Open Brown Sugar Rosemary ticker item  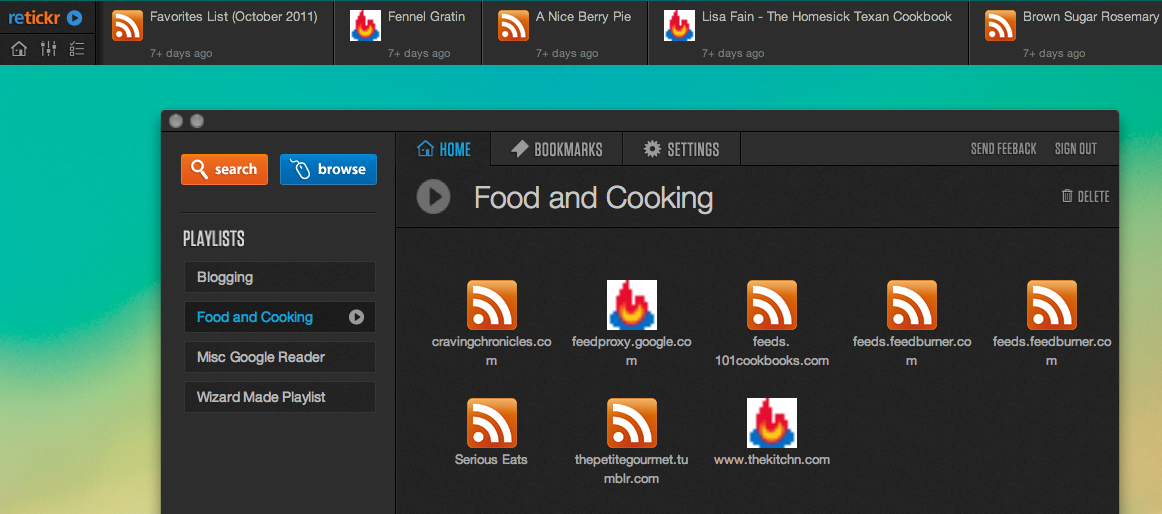1066,33
